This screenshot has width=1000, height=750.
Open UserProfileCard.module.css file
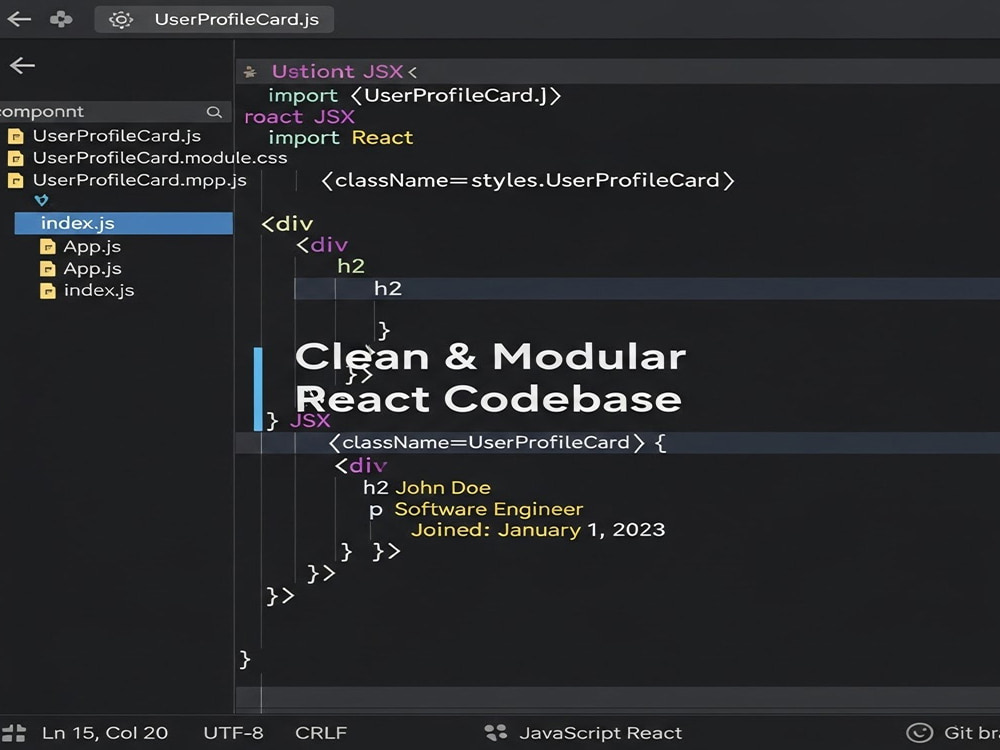160,158
